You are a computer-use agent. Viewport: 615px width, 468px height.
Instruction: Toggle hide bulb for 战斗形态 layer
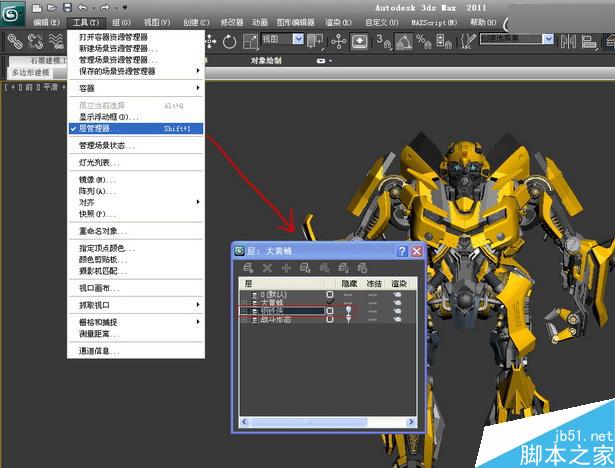point(348,320)
